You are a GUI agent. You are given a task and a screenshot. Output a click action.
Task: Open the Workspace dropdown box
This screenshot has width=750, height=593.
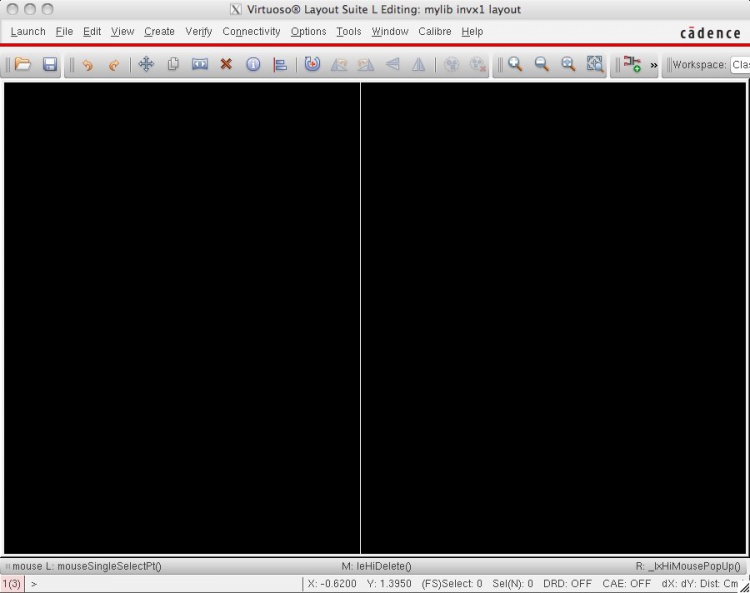[739, 65]
